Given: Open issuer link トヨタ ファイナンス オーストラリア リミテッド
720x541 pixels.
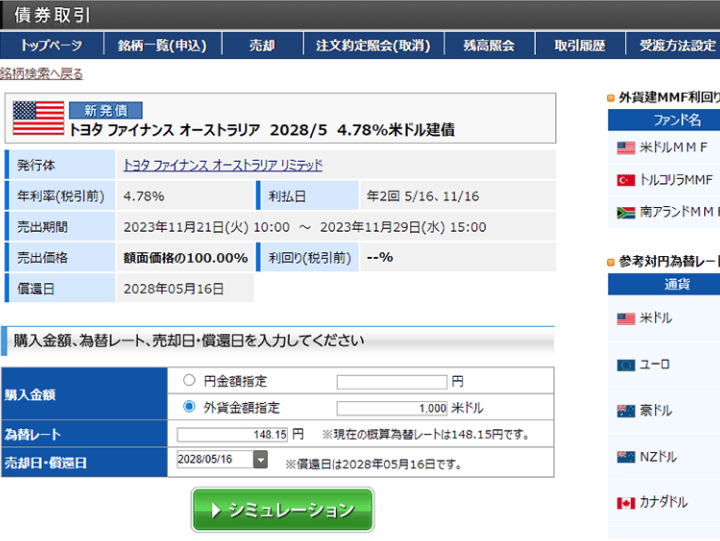Looking at the screenshot, I should (x=223, y=165).
